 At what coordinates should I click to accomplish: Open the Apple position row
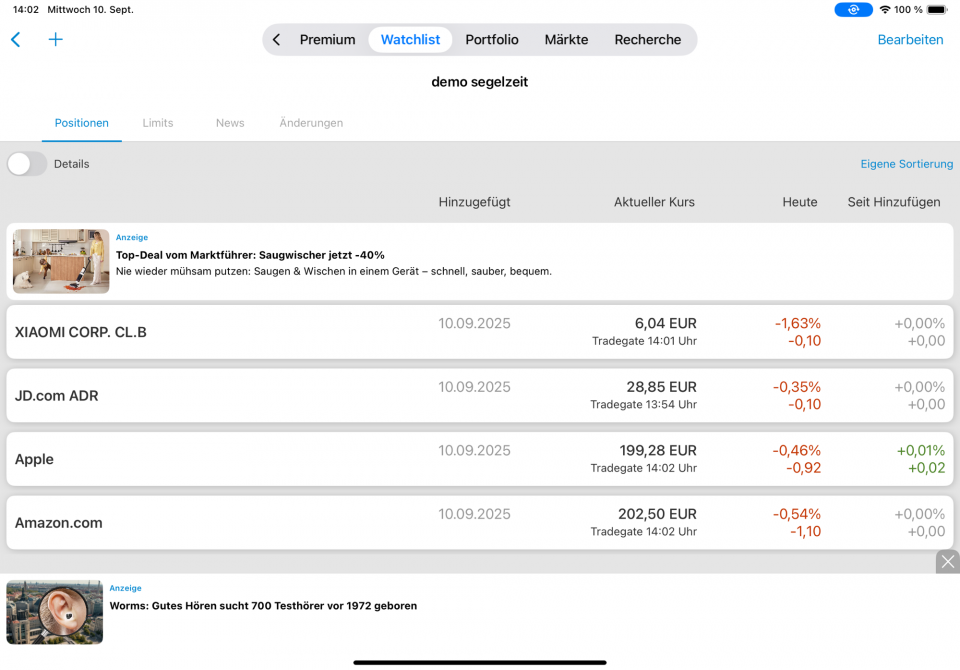(480, 459)
